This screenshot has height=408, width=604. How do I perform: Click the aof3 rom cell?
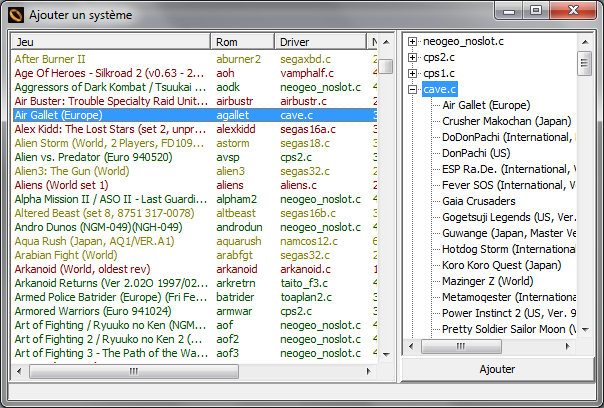point(228,353)
